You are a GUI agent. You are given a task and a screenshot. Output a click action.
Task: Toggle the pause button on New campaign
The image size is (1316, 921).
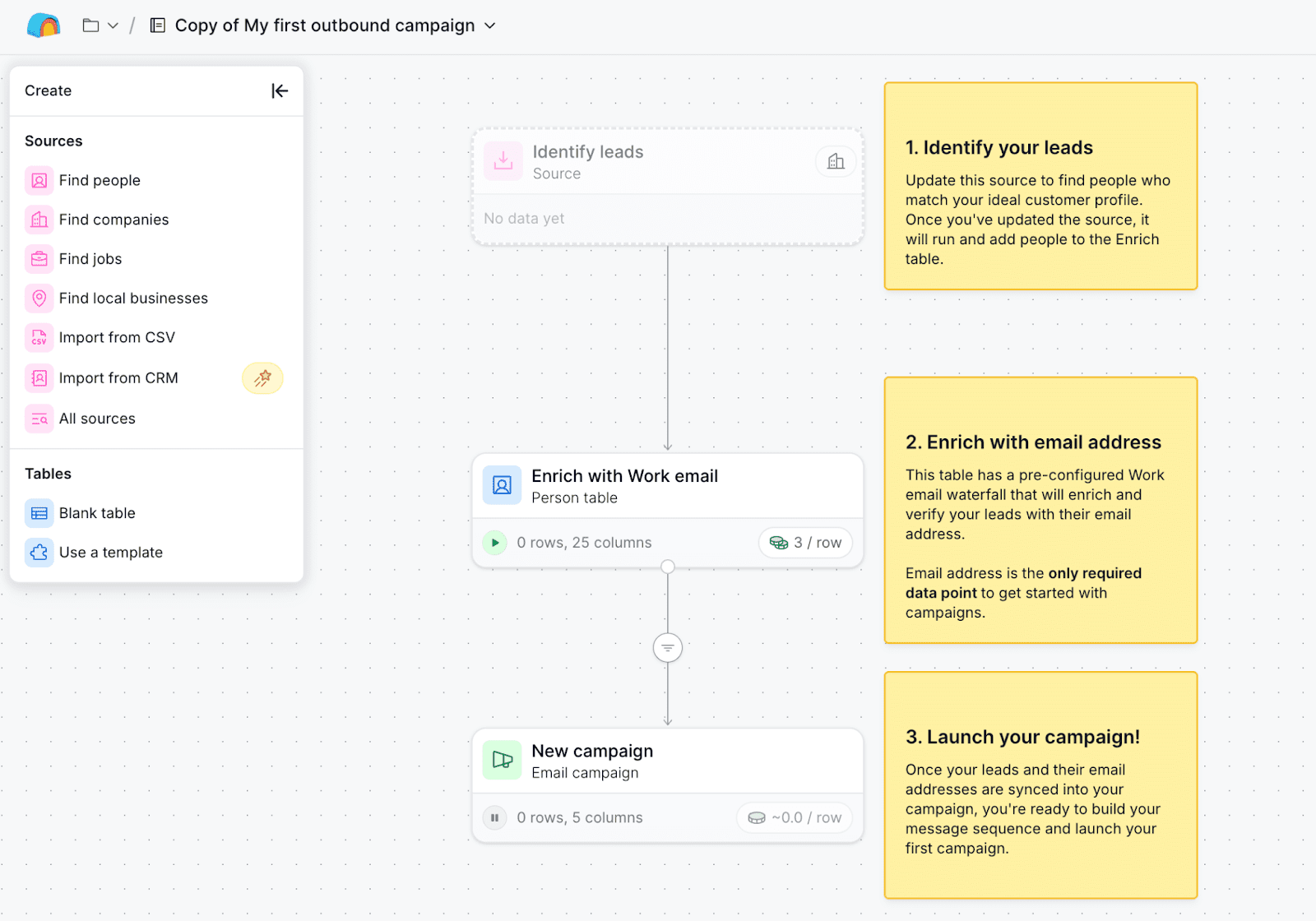(494, 817)
